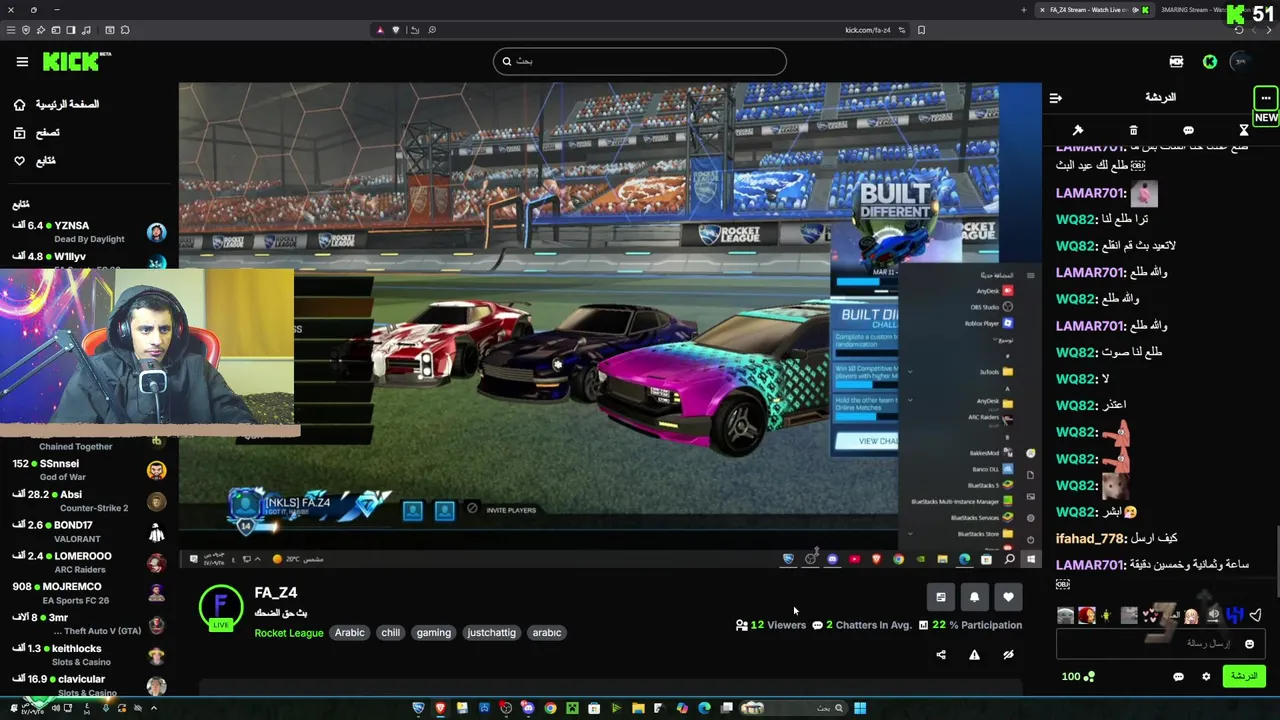Click the green Kick K icon in header
1280x720 pixels.
[x=1210, y=62]
